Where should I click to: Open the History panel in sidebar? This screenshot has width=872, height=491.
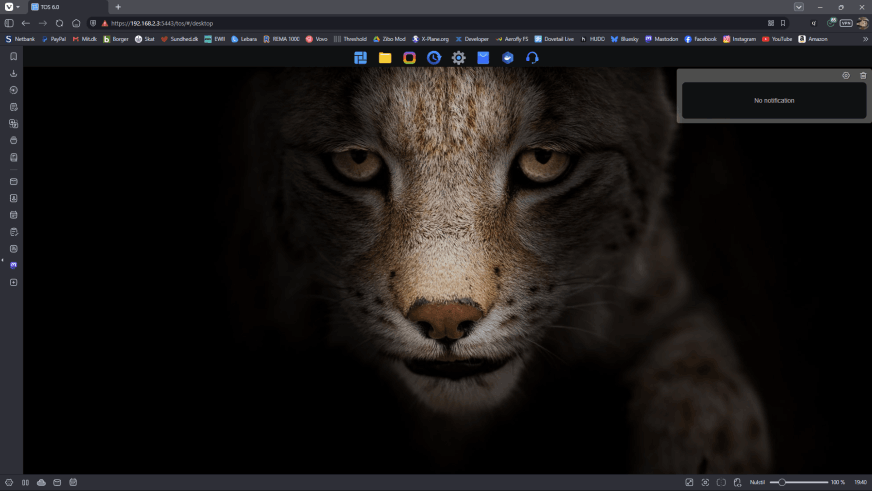click(13, 90)
